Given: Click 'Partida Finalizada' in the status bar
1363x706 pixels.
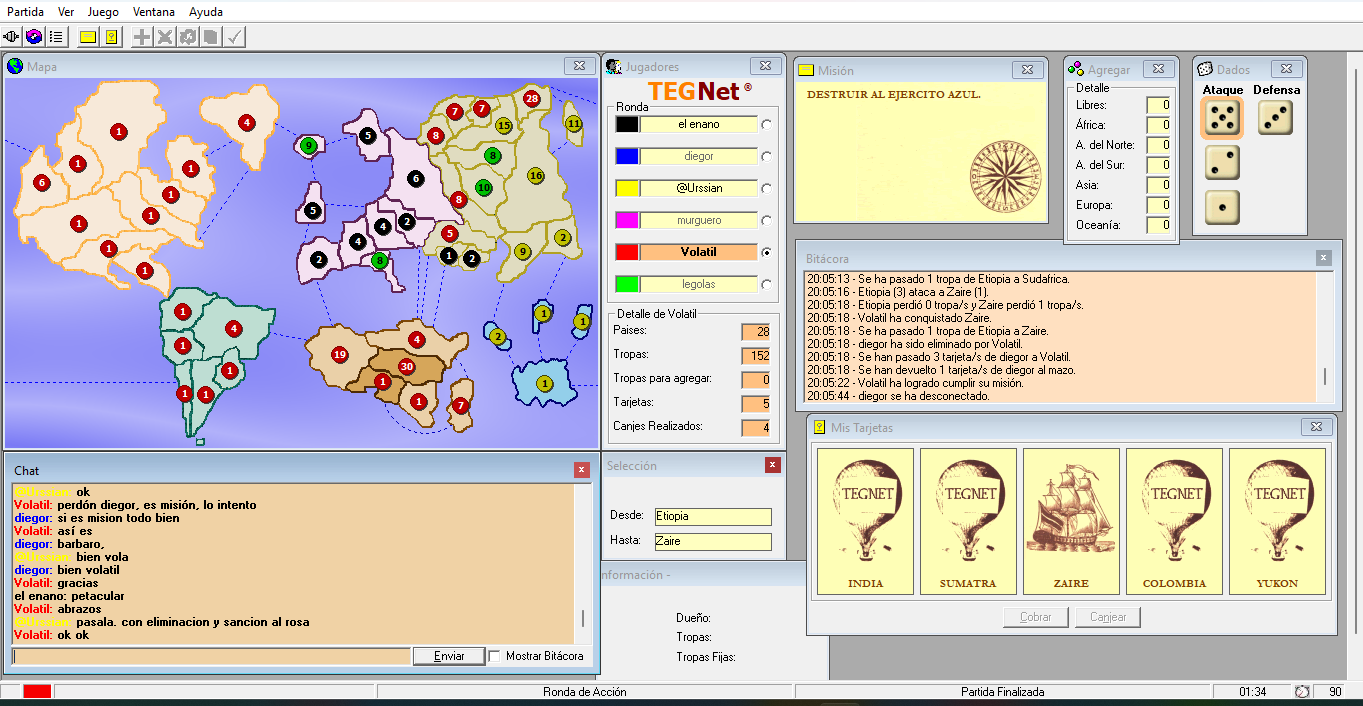Looking at the screenshot, I should point(1003,691).
